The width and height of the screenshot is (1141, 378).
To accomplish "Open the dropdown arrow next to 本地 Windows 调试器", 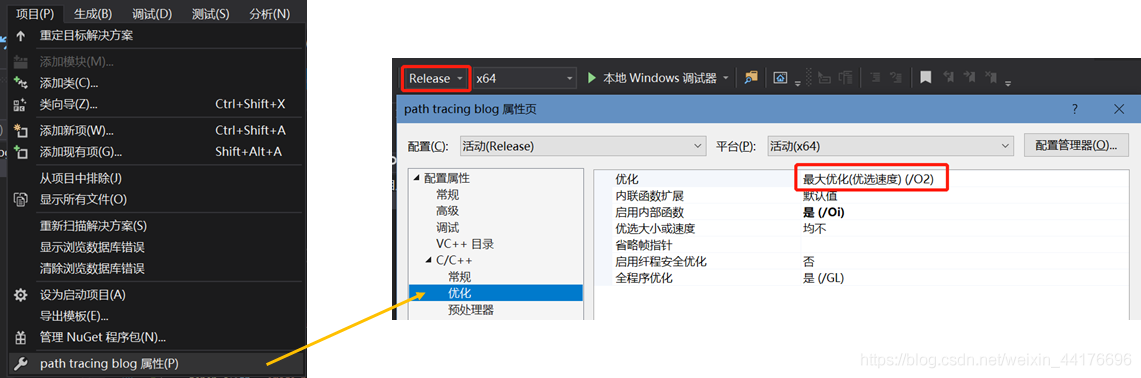I will tap(726, 78).
